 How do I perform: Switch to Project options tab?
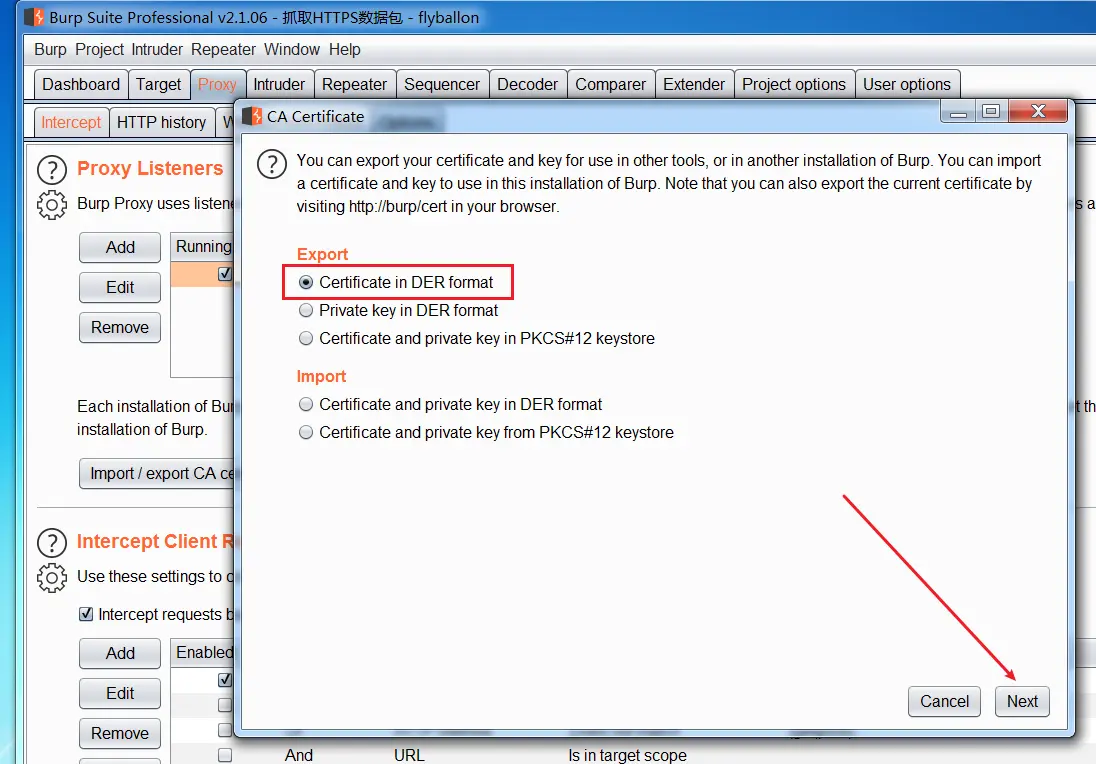(794, 85)
